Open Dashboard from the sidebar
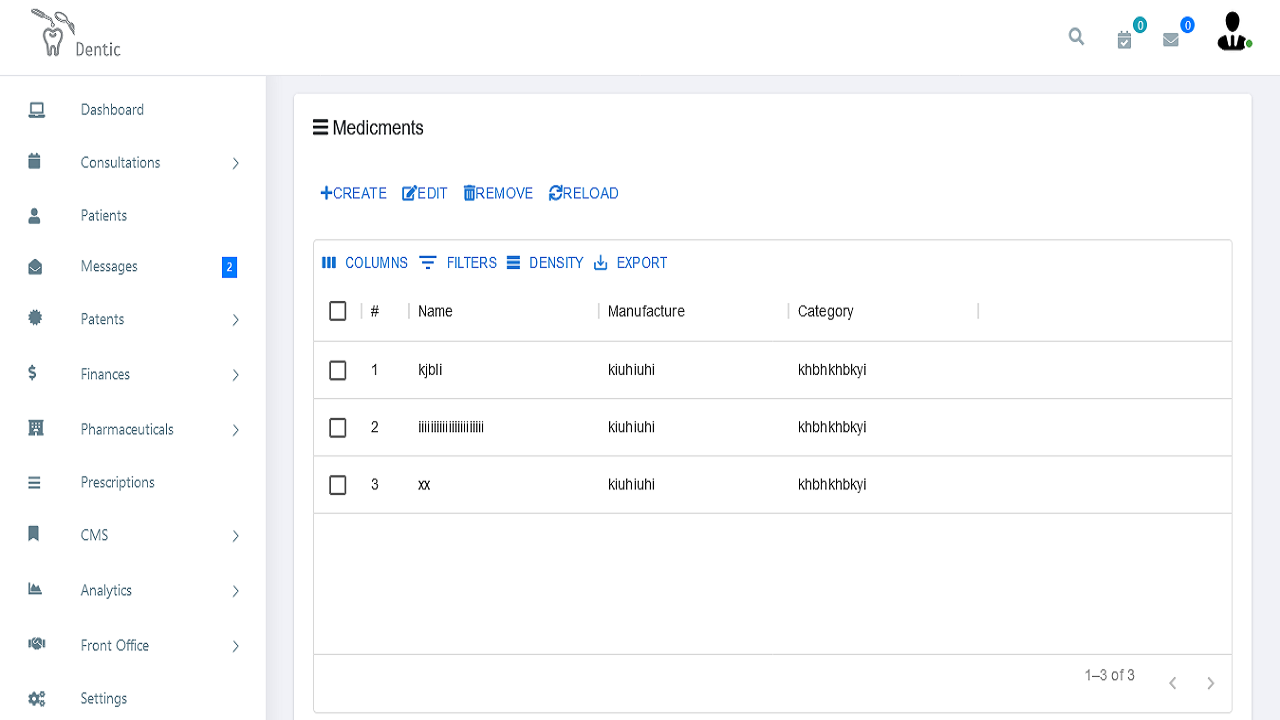The image size is (1280, 720). [x=112, y=110]
